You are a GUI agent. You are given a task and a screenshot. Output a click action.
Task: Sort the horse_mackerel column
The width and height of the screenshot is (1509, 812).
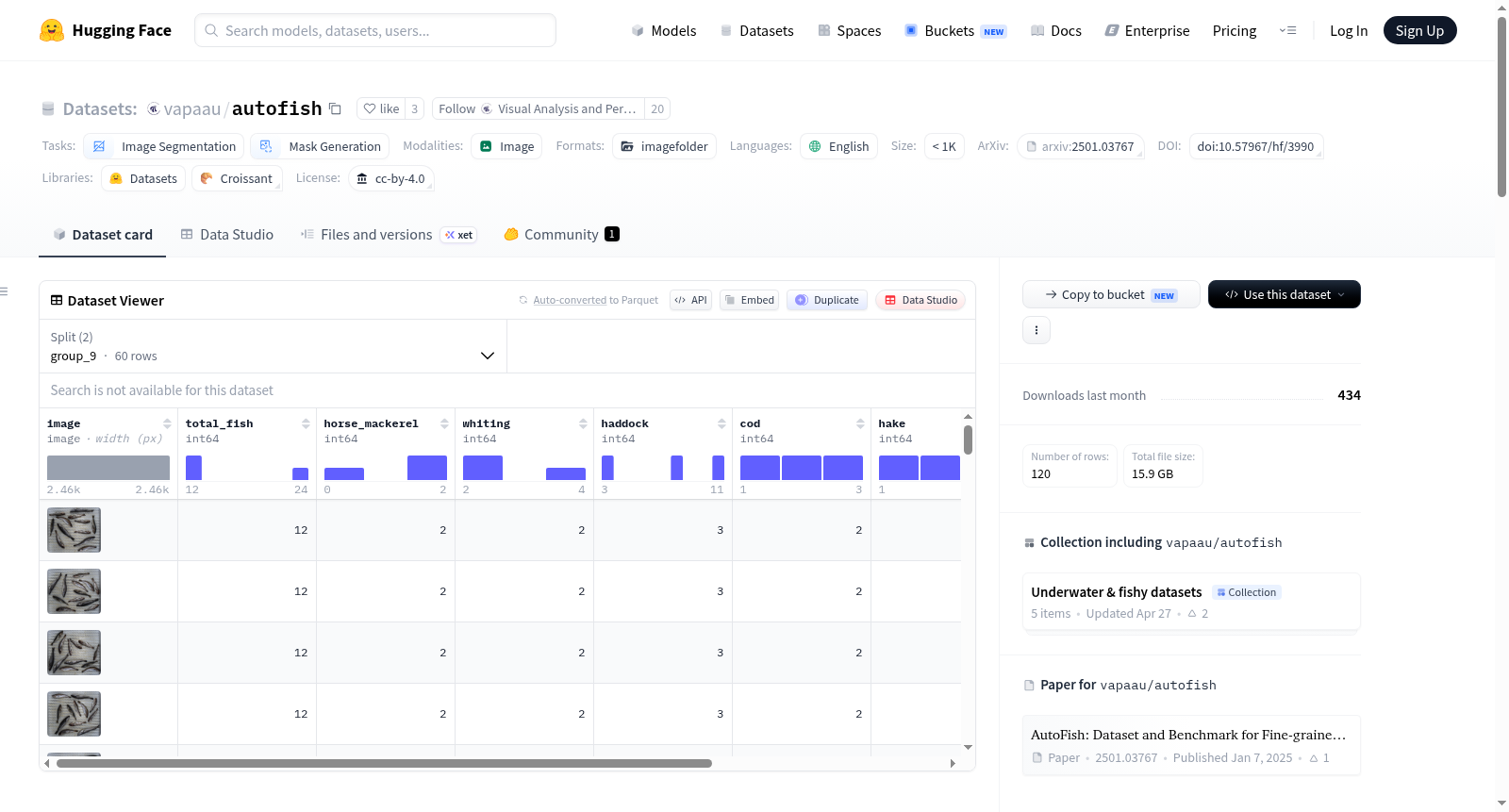(444, 423)
